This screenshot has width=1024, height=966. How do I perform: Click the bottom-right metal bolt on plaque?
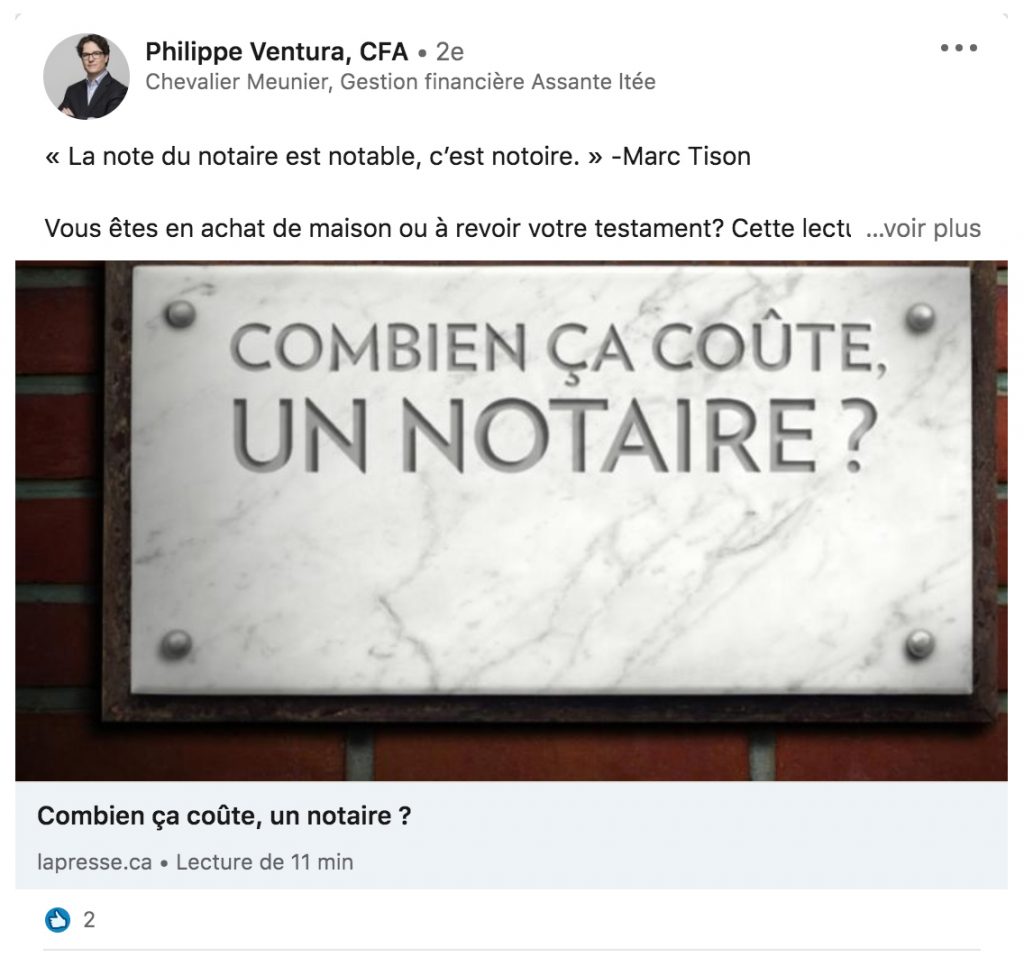[920, 643]
